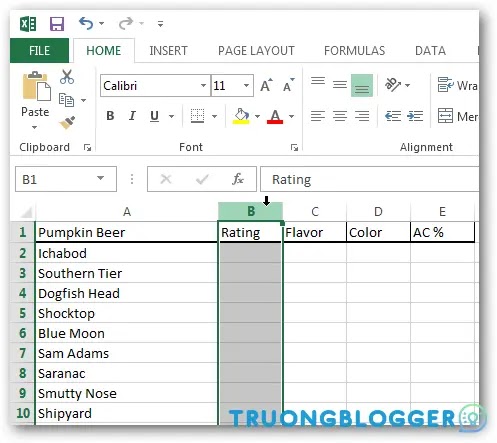Open the Undo history dropdown arrow
This screenshot has width=497, height=443.
pyautogui.click(x=101, y=24)
